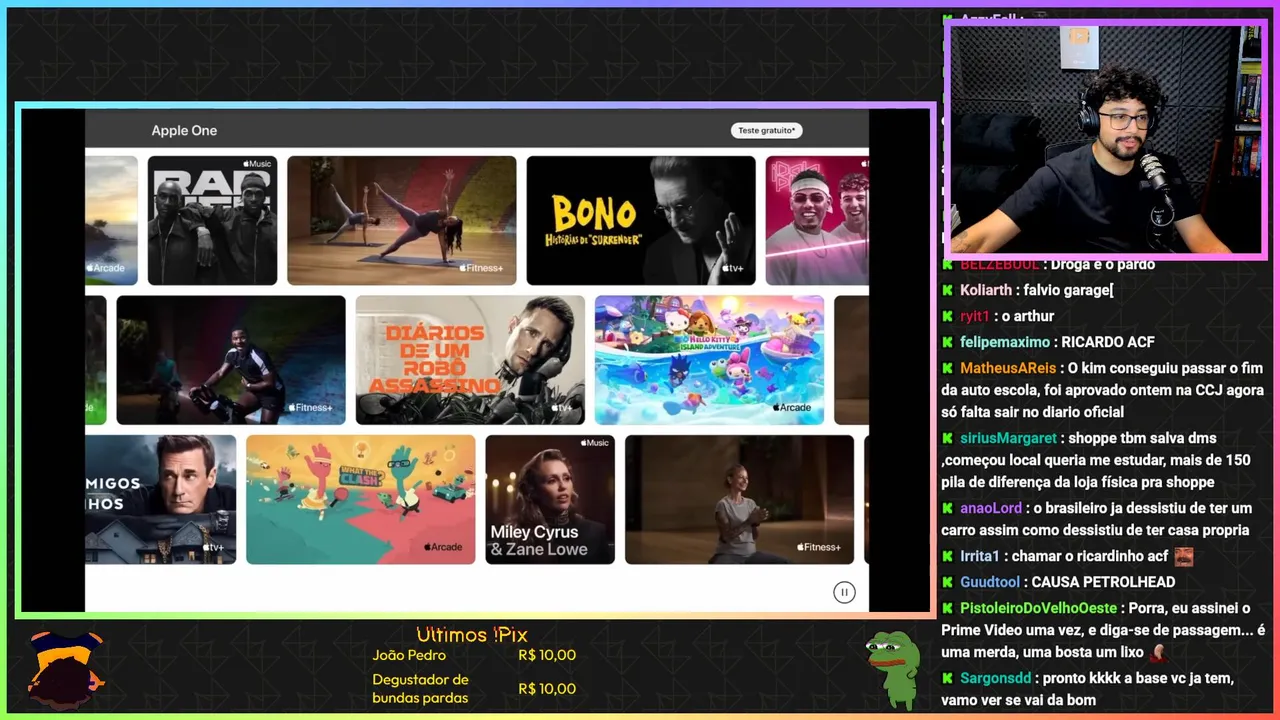Select username Guudtool in chat
Image resolution: width=1280 pixels, height=720 pixels.
(x=990, y=582)
